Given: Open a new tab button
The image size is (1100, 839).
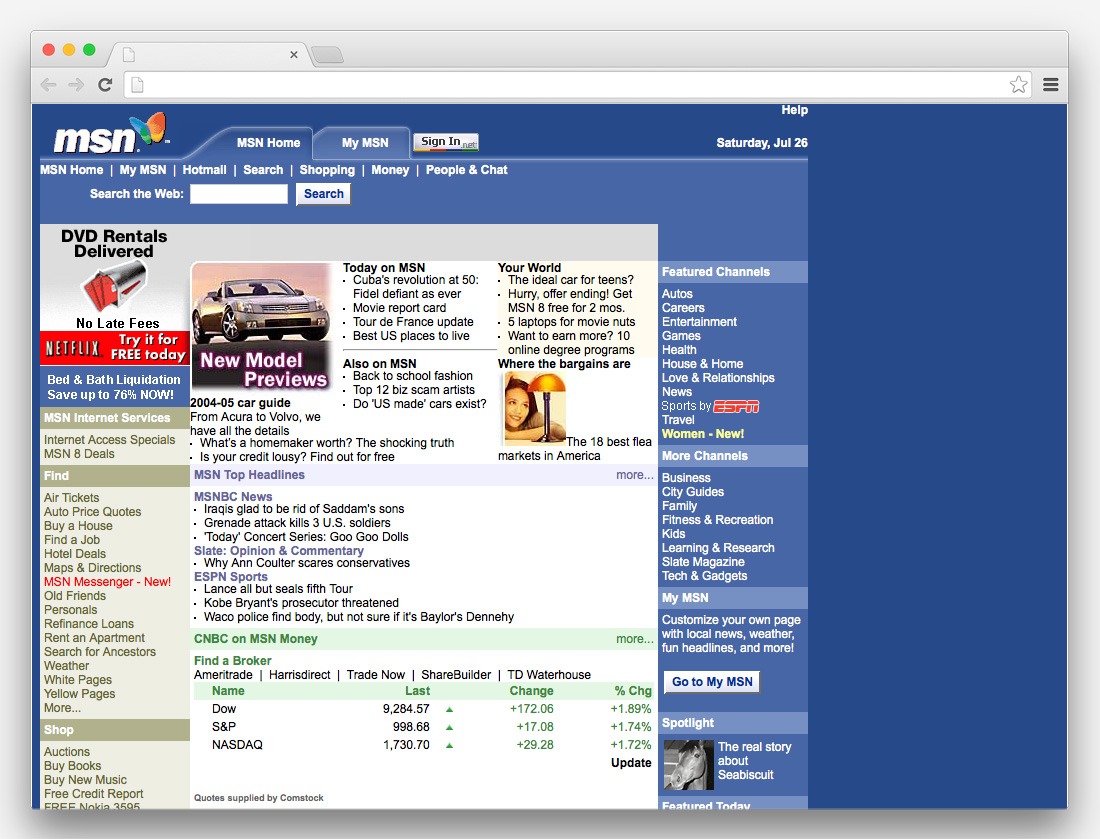Looking at the screenshot, I should [x=327, y=55].
